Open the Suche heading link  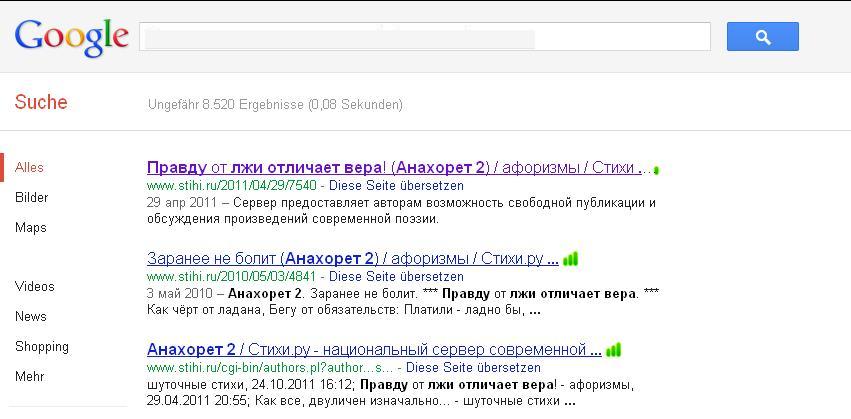tap(41, 102)
